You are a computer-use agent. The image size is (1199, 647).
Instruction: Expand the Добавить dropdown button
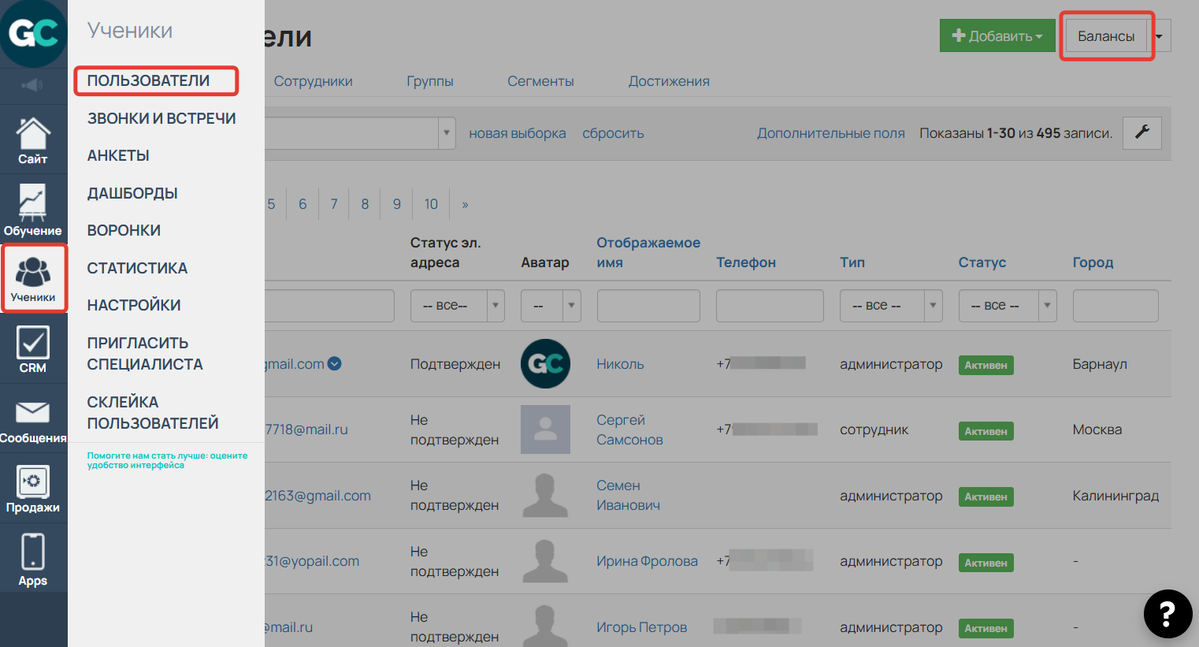(x=997, y=36)
